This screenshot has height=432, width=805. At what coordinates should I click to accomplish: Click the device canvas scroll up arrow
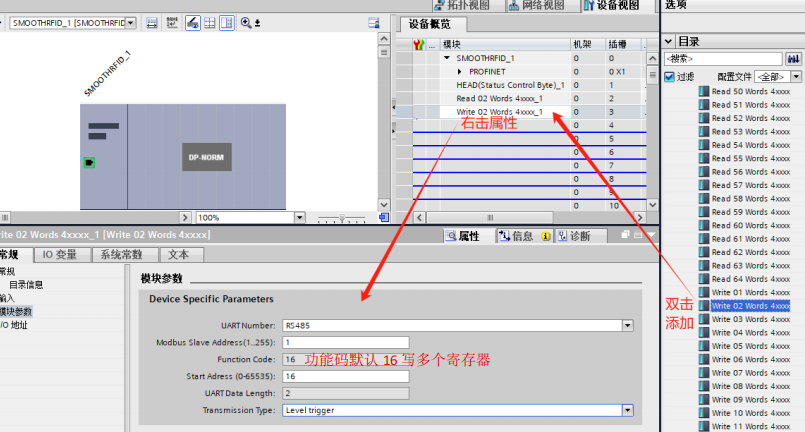tap(384, 39)
